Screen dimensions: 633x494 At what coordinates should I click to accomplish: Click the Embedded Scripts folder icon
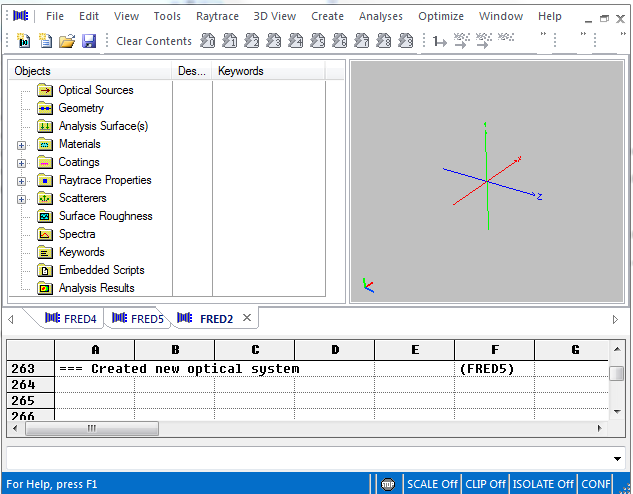[x=45, y=270]
